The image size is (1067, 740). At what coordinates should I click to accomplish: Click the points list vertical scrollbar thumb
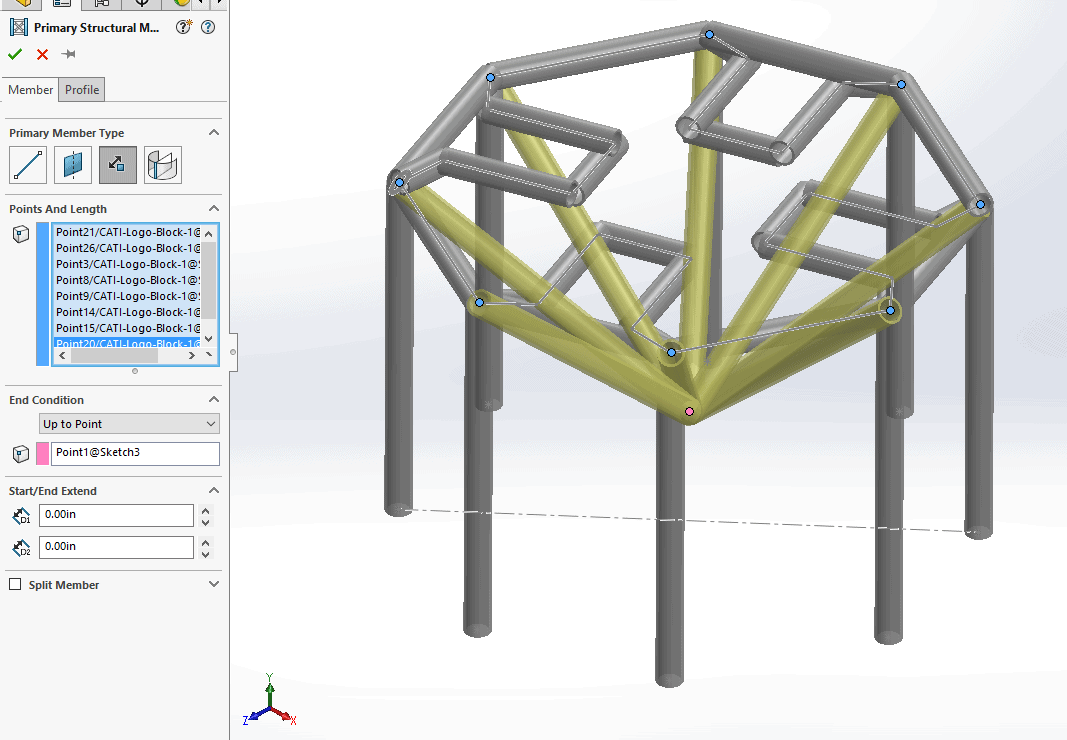tap(209, 280)
